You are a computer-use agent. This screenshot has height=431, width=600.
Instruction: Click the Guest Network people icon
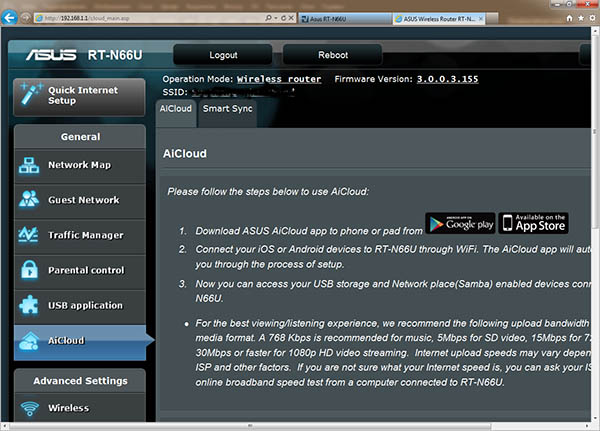point(29,199)
